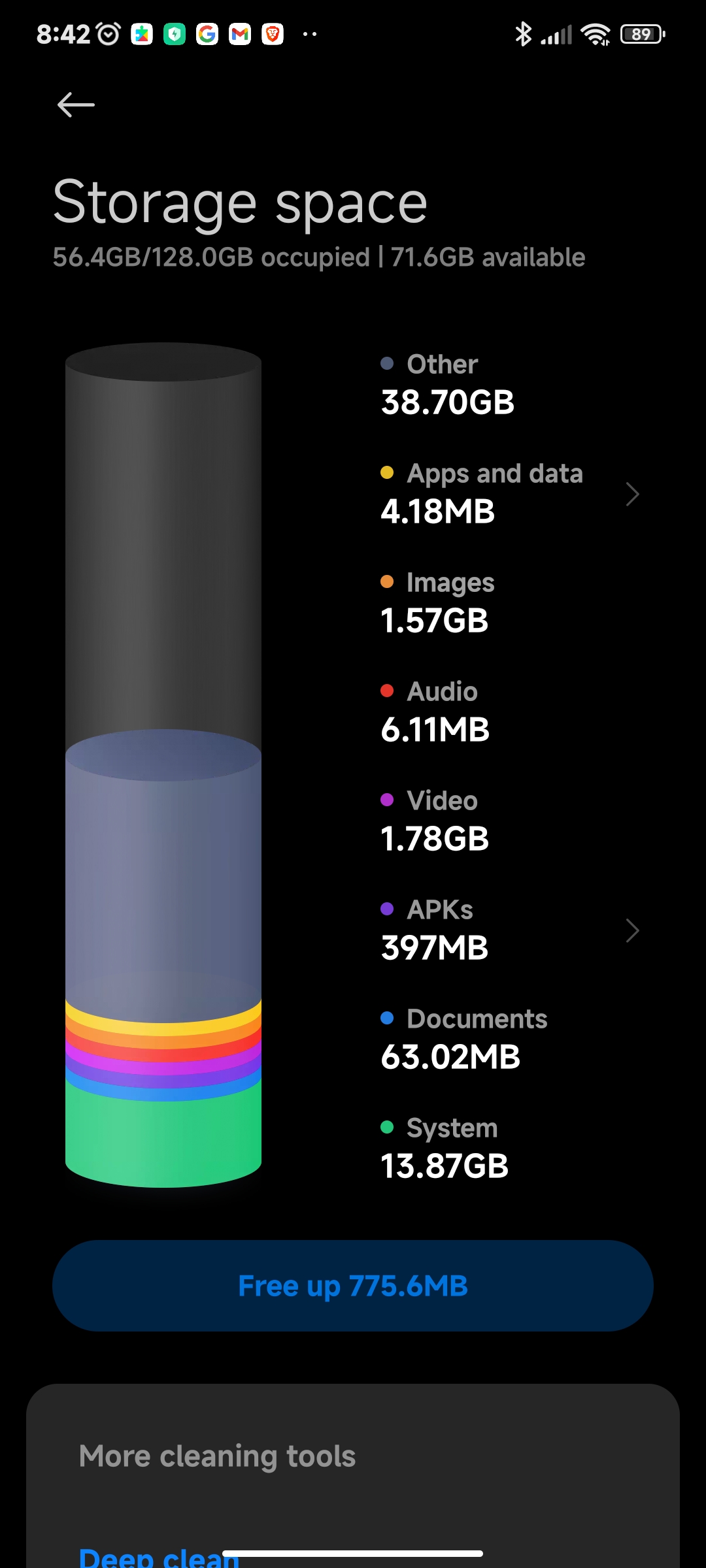The height and width of the screenshot is (1568, 706).
Task: Tap the Wi-Fi status icon
Action: point(596,34)
